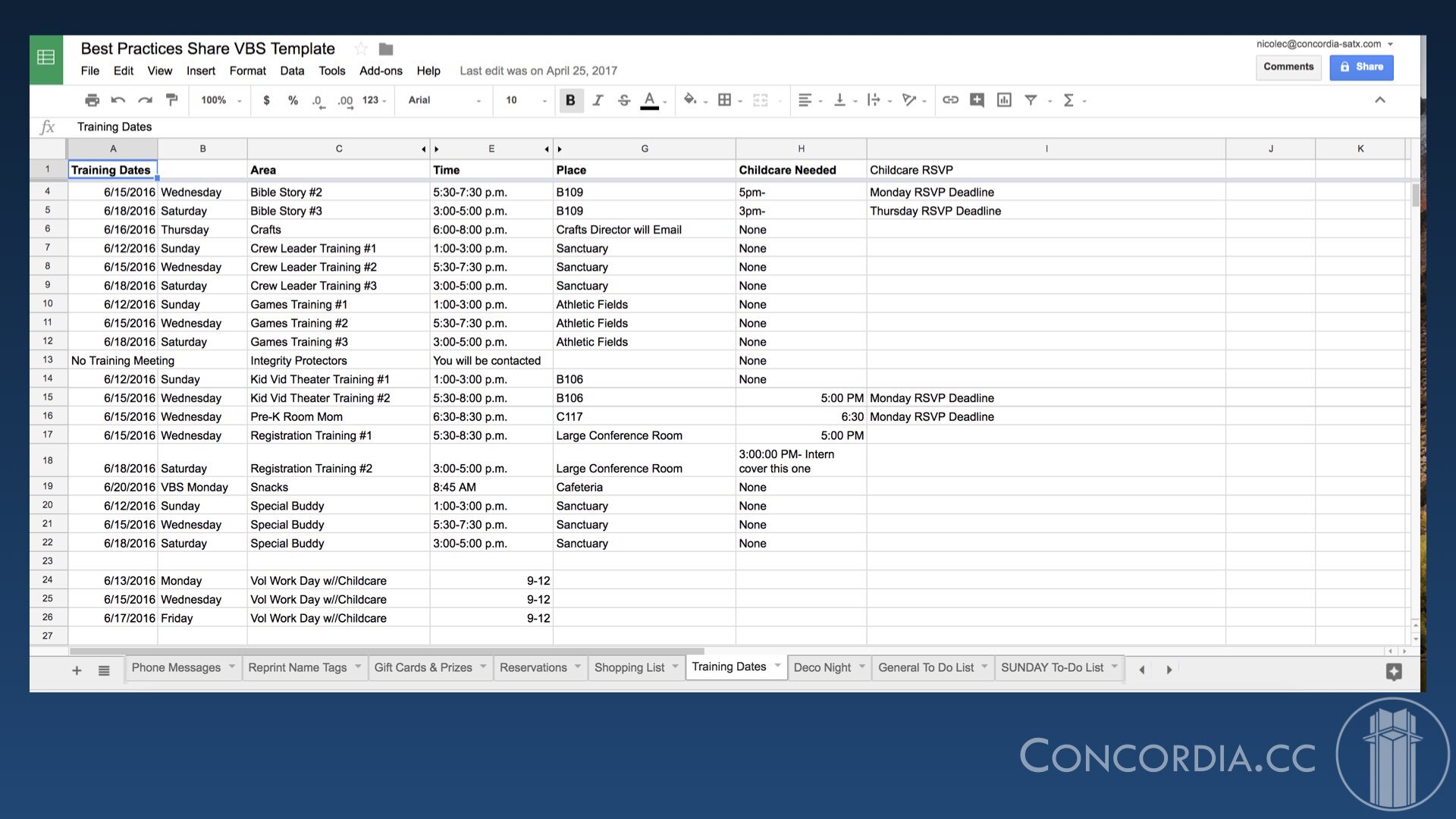Apply currency format with dollar icon

(x=266, y=100)
